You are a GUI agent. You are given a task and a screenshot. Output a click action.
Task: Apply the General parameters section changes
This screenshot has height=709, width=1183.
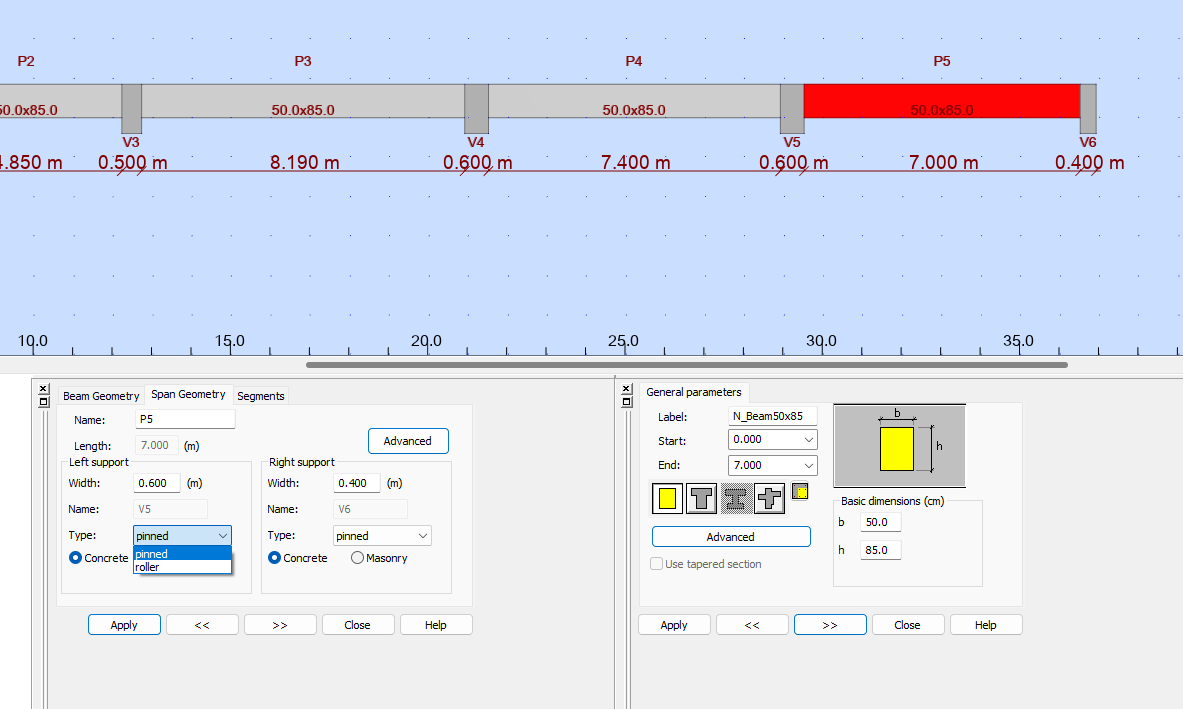point(674,625)
